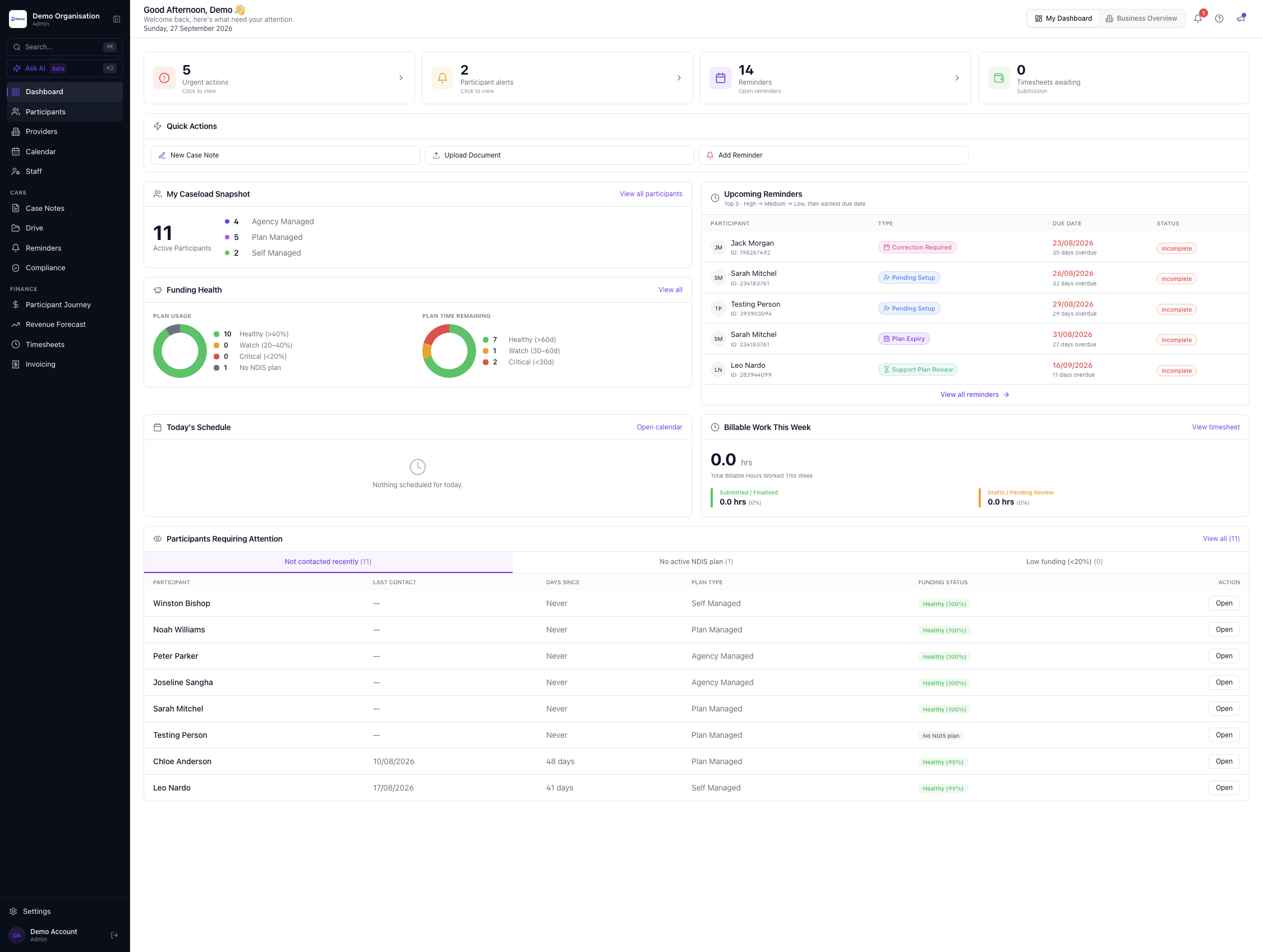The image size is (1263, 952).
Task: Open notifications bell with red badge
Action: [x=1198, y=19]
